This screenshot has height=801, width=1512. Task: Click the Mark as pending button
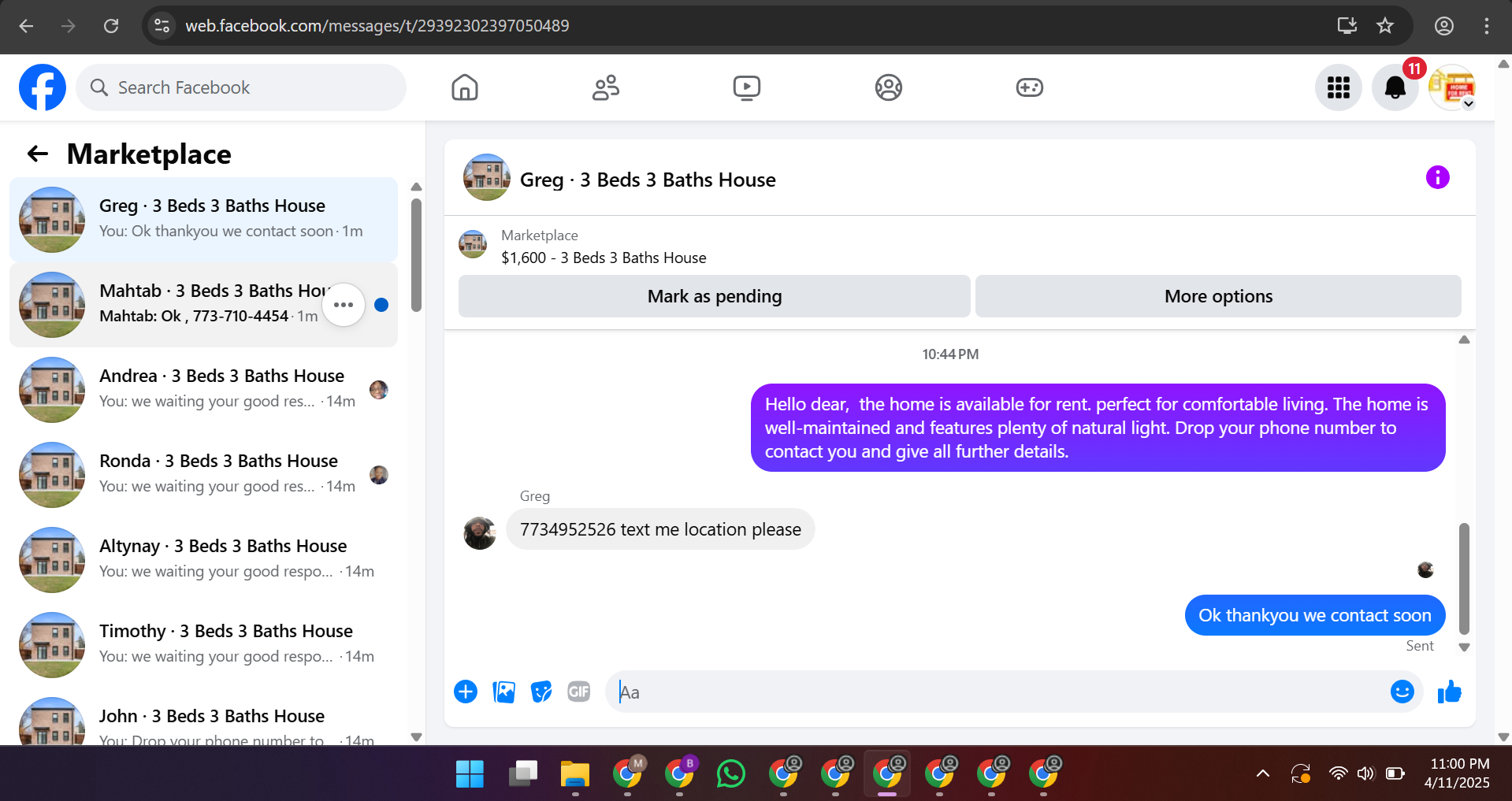(x=715, y=296)
